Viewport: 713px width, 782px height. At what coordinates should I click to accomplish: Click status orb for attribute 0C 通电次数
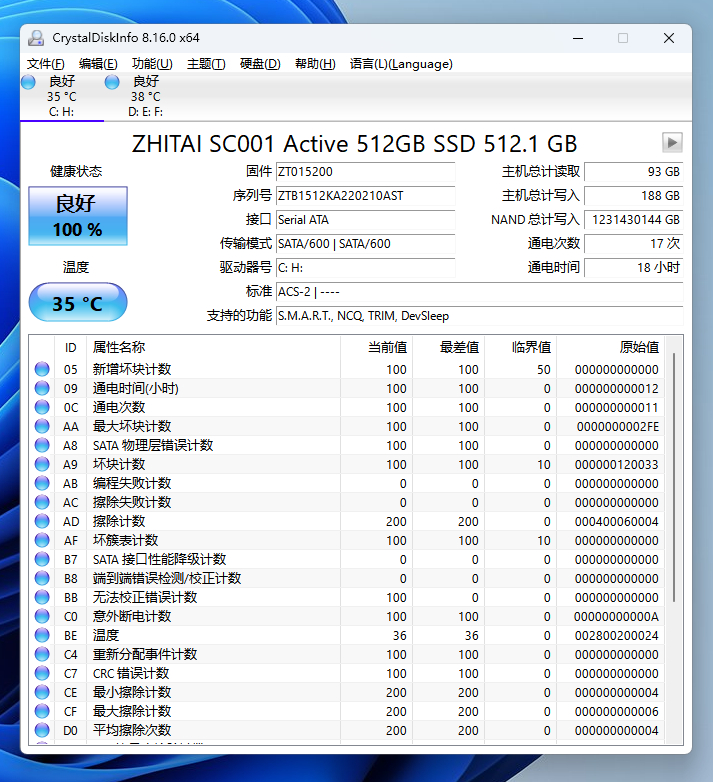[42, 407]
